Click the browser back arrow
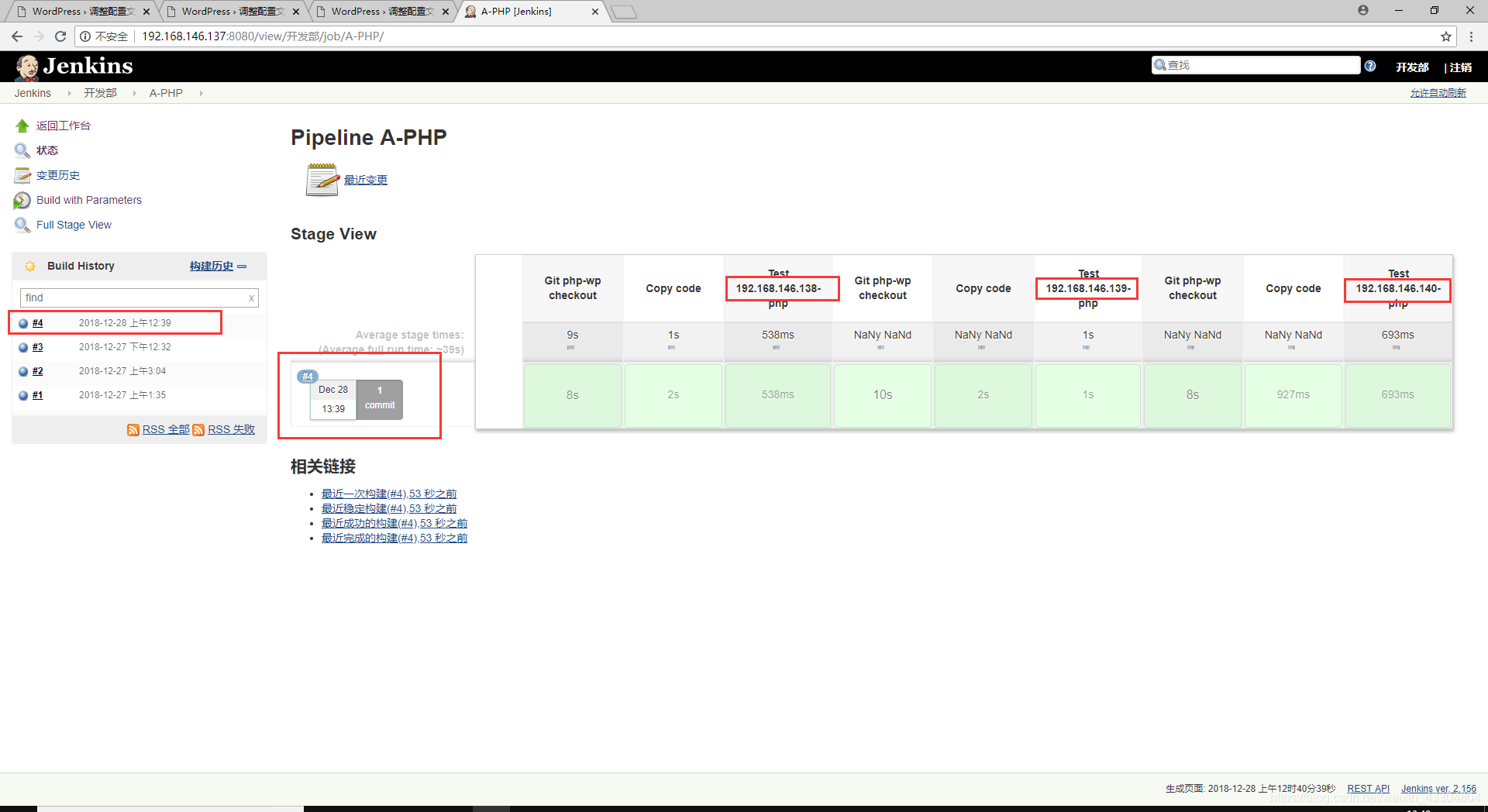The width and height of the screenshot is (1488, 812). pos(17,36)
